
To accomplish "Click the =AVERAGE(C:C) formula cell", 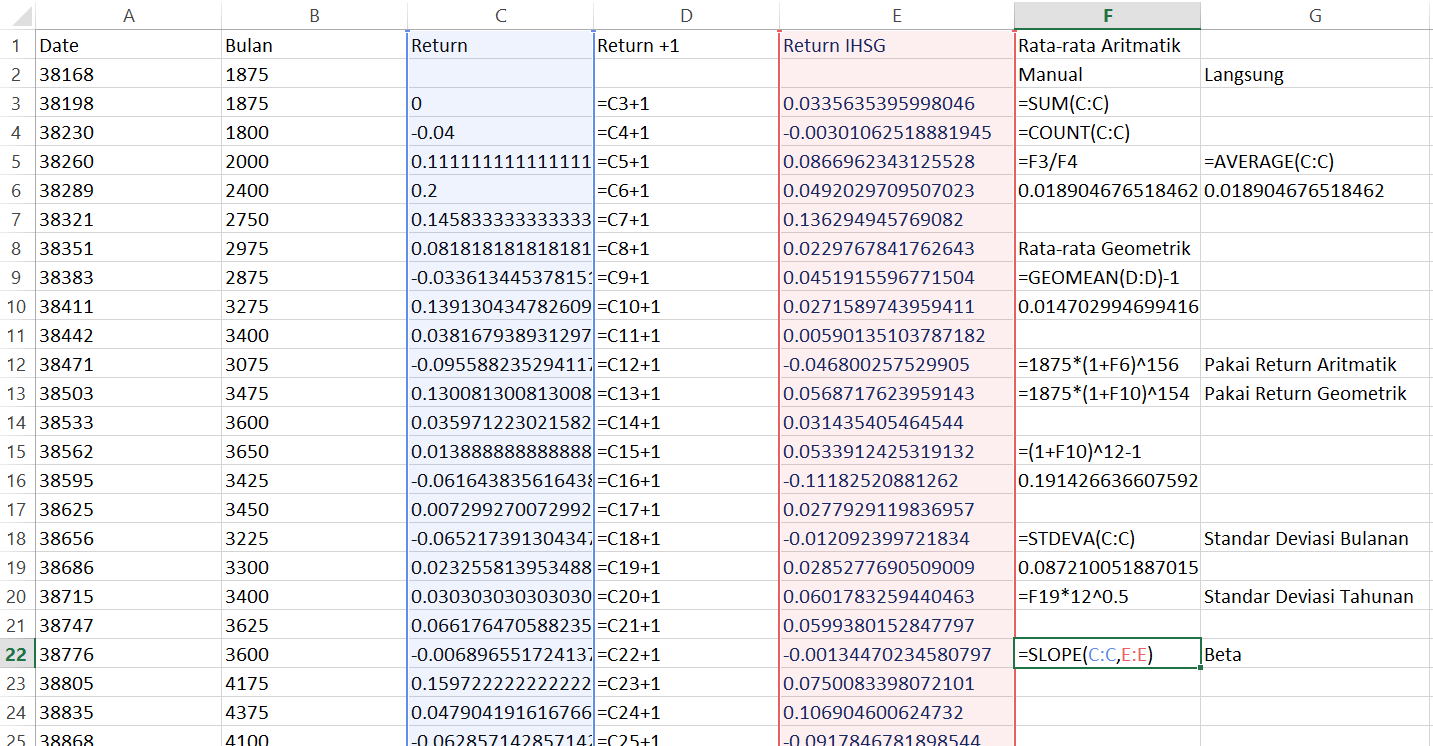I will (1315, 161).
